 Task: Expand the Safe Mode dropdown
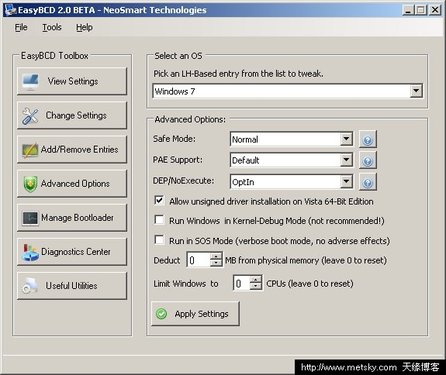tap(346, 139)
